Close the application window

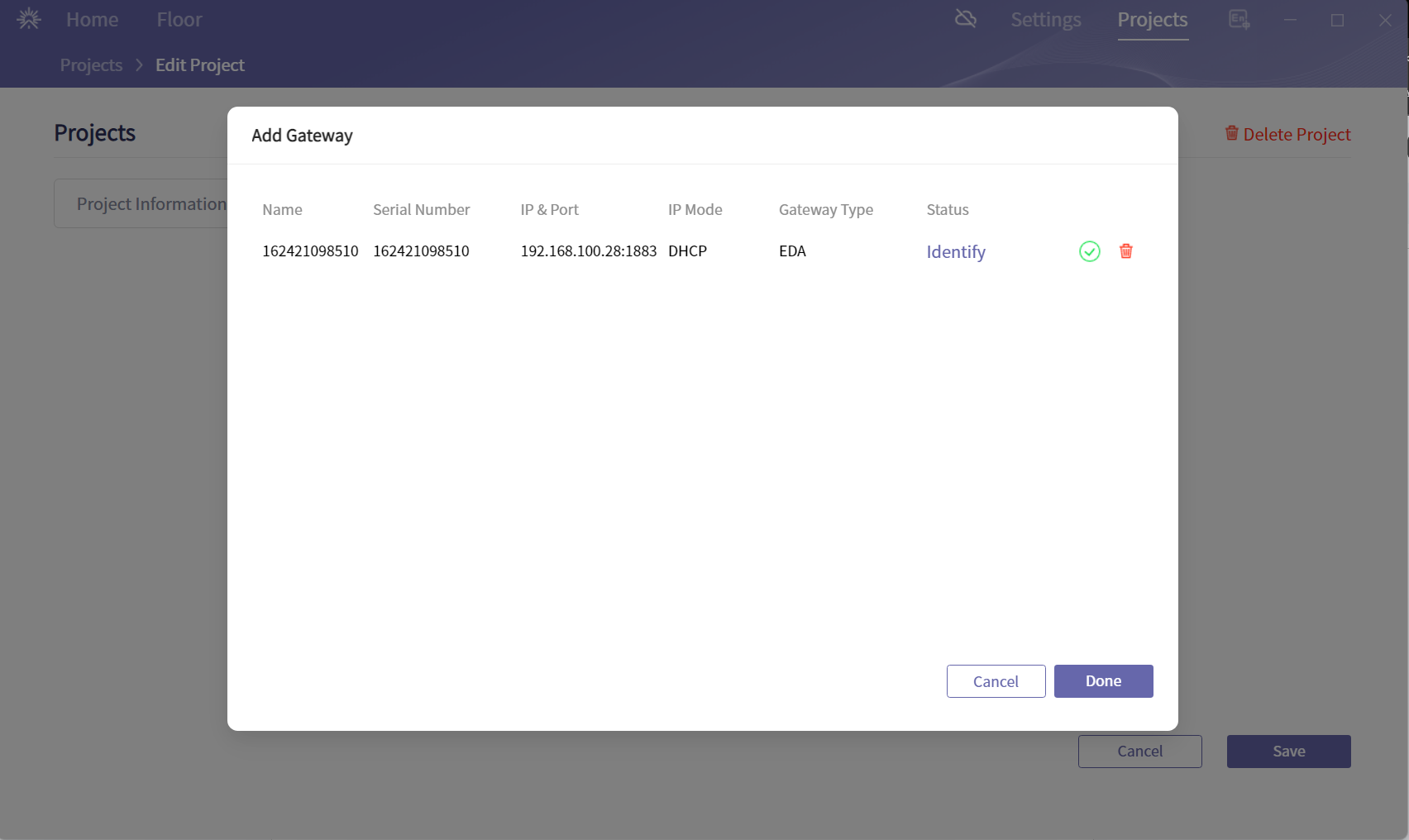[x=1385, y=20]
